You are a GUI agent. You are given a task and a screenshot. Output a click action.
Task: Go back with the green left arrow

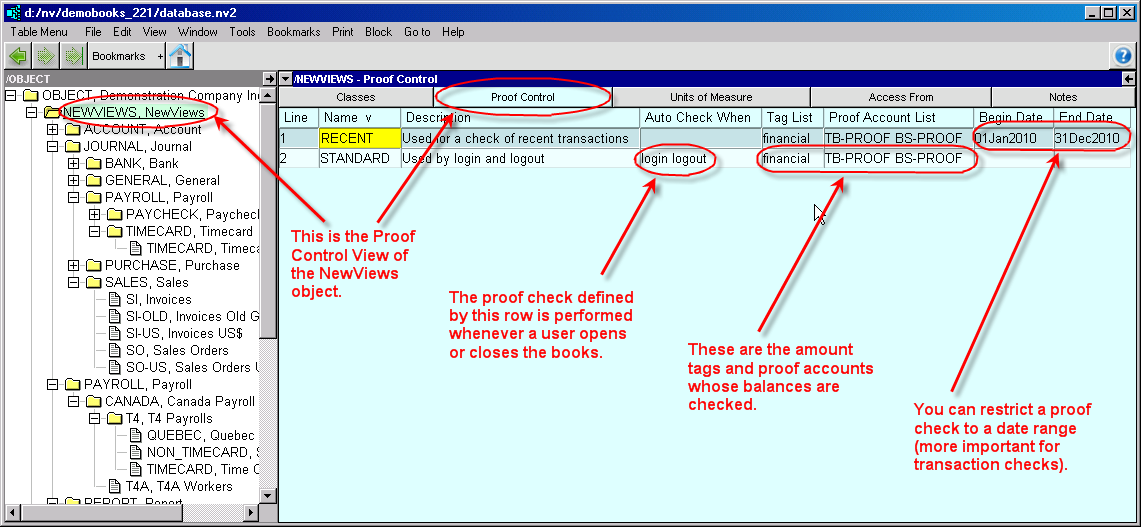click(19, 56)
